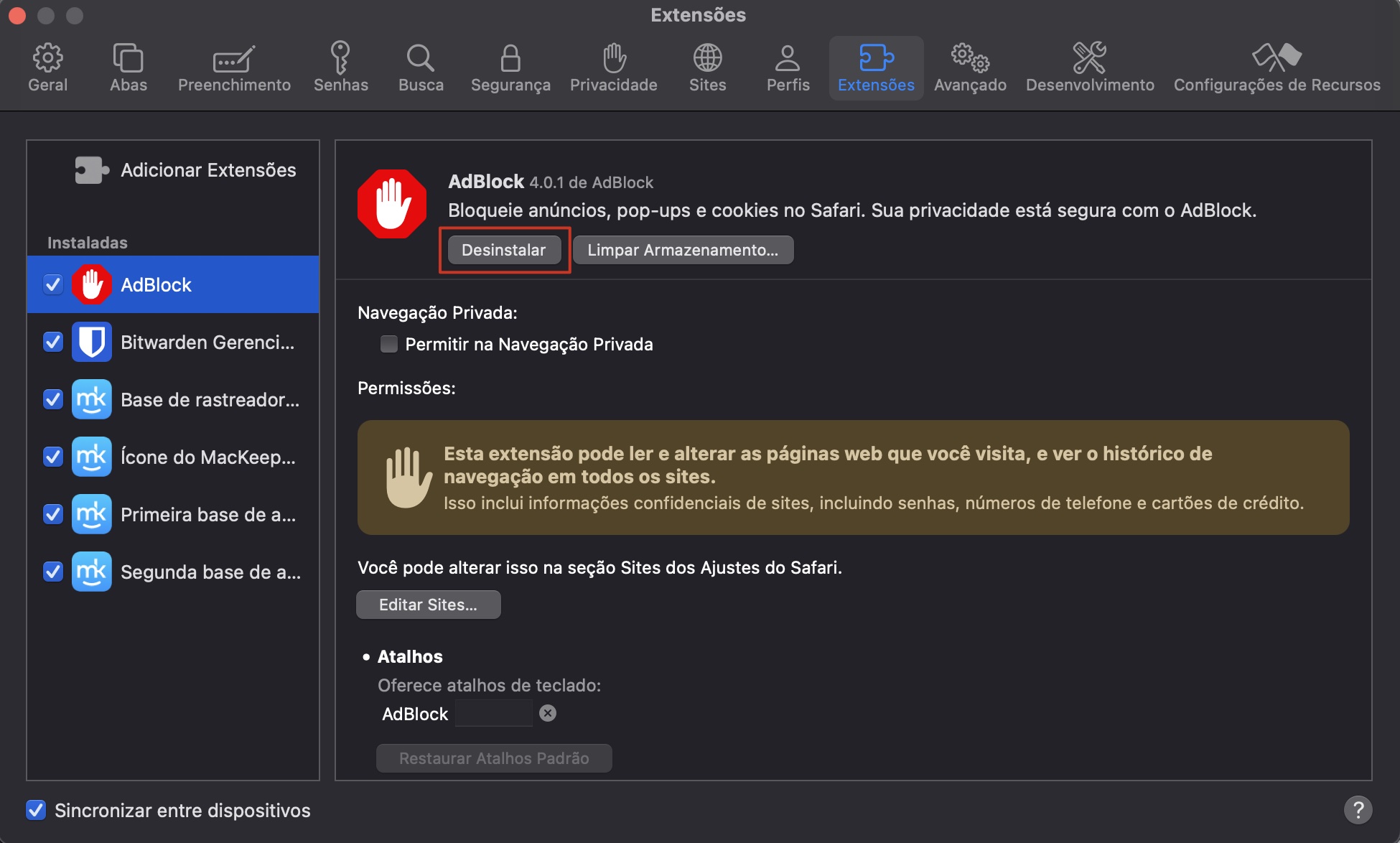This screenshot has width=1400, height=843.
Task: Select AdBlock icon in installed list
Action: click(x=92, y=284)
